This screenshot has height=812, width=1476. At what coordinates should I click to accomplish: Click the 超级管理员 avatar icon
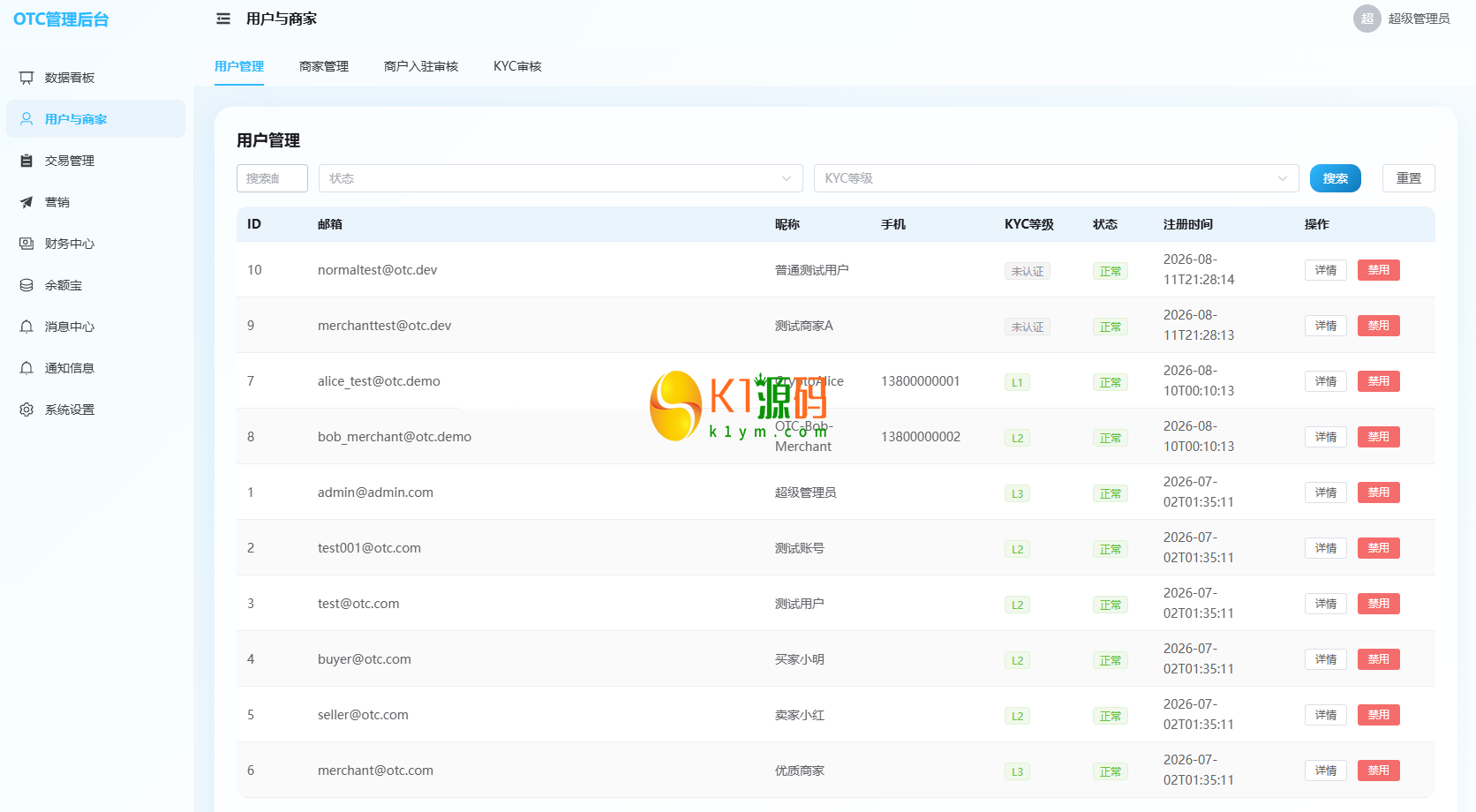[1367, 19]
